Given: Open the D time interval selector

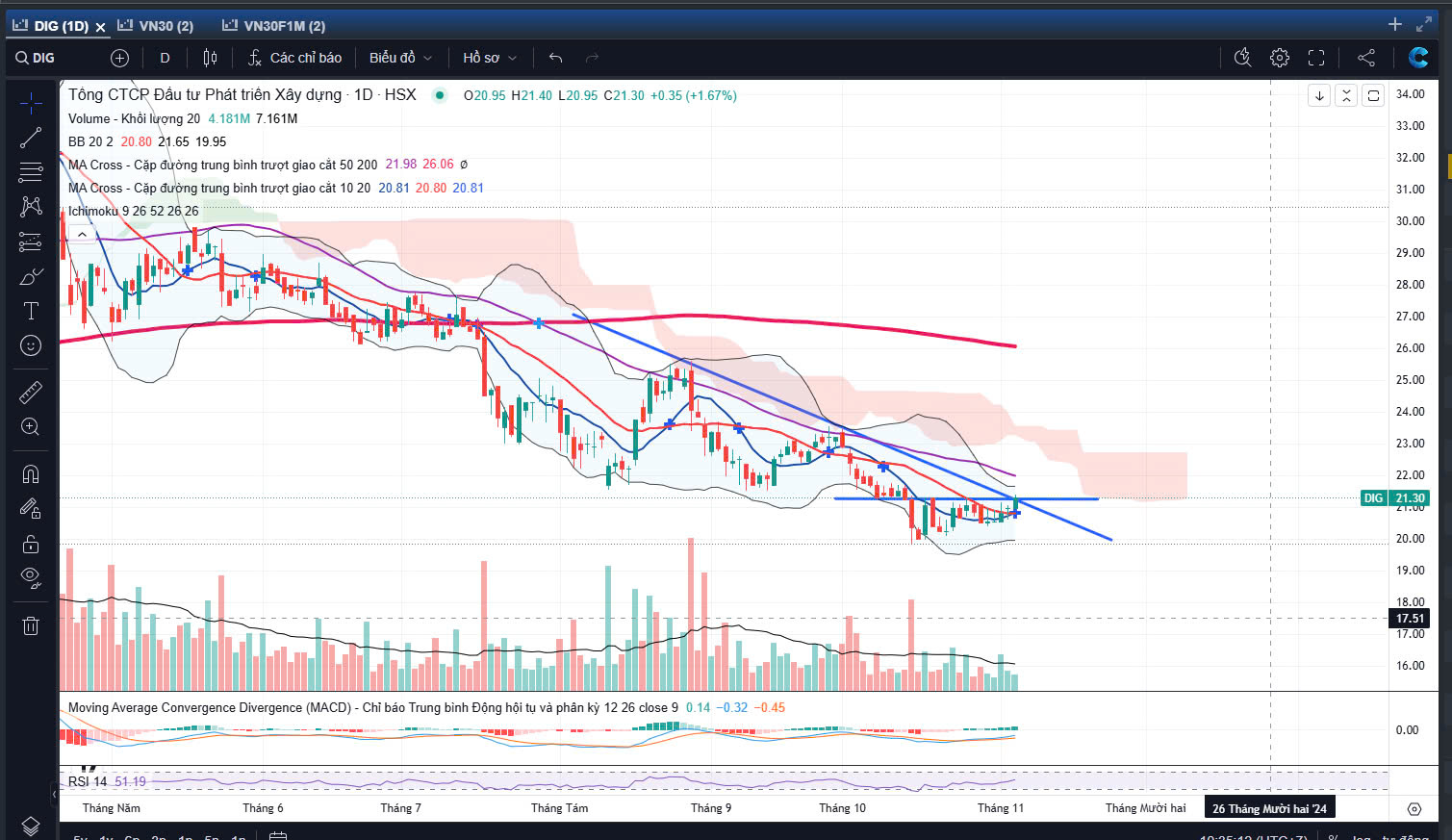Looking at the screenshot, I should click(165, 58).
